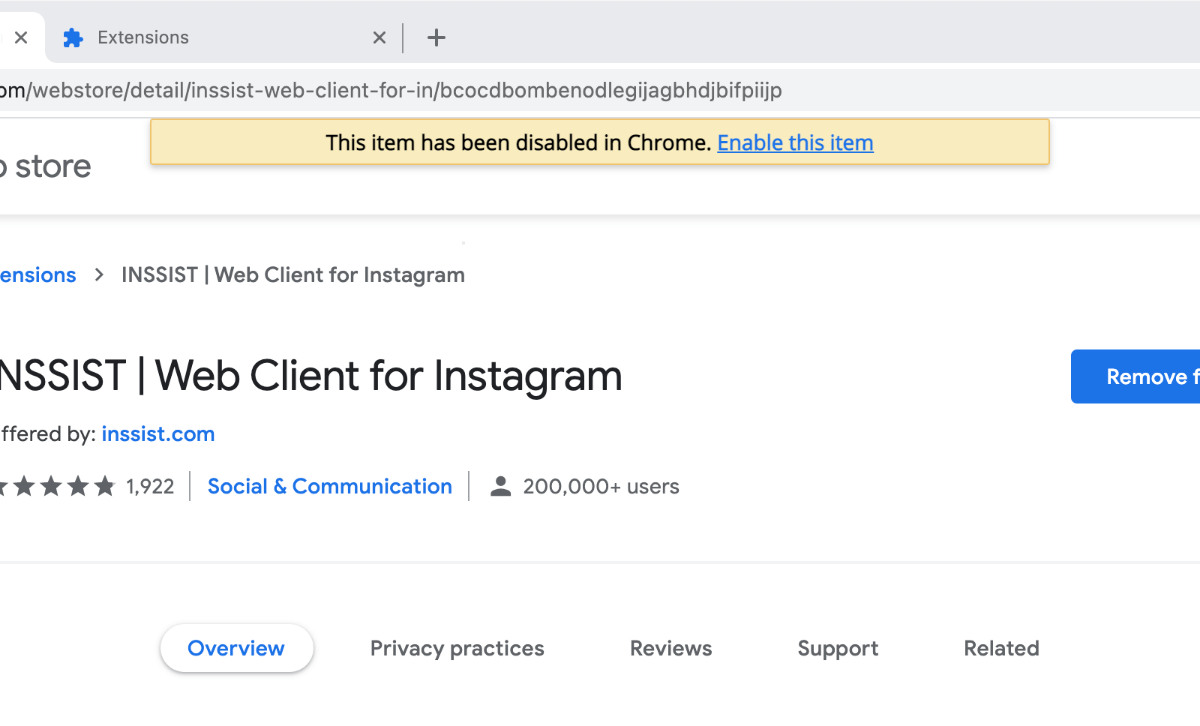Open the Reviews tab
Image resolution: width=1200 pixels, height=726 pixels.
671,648
